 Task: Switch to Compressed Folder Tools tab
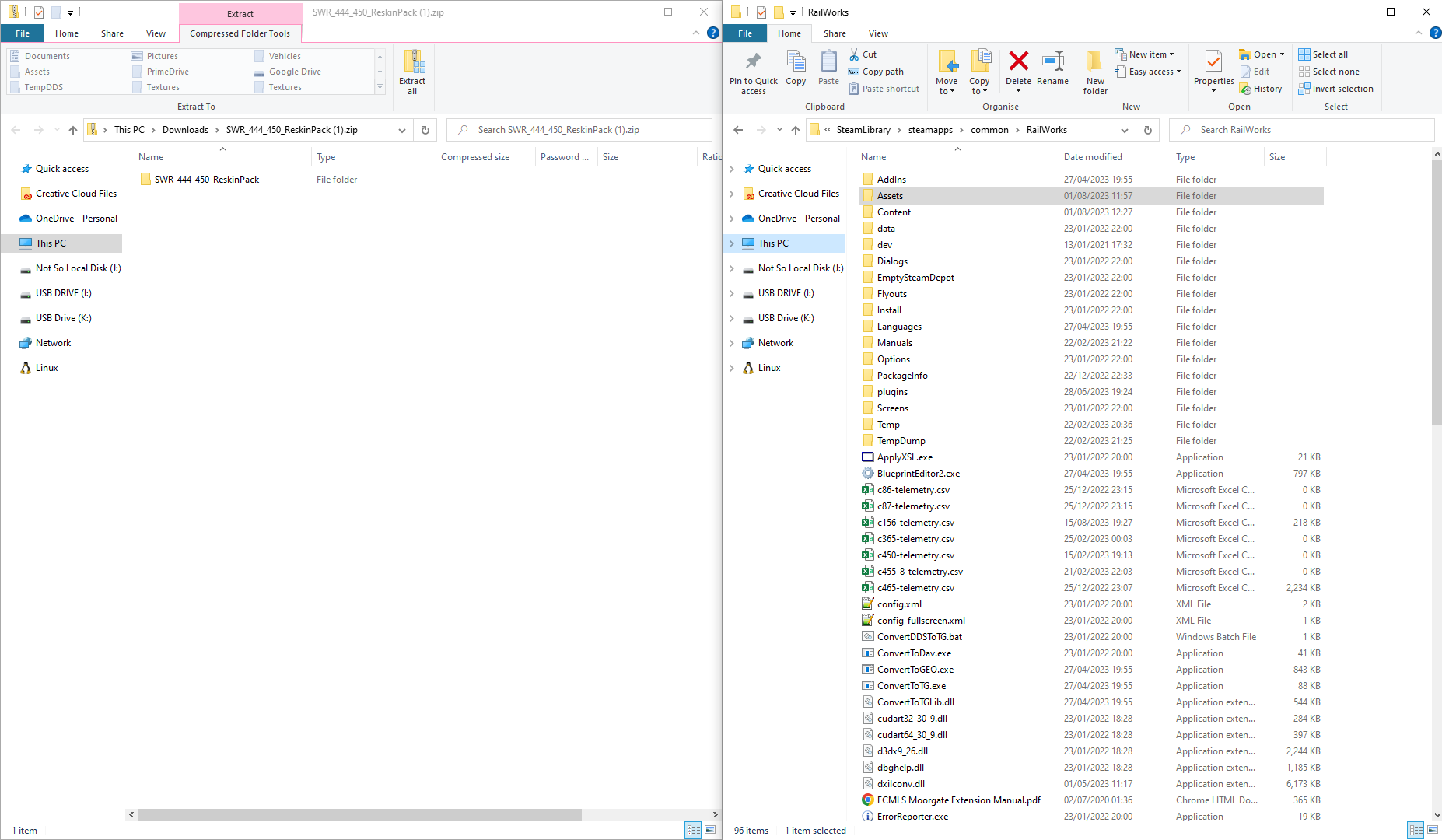tap(240, 33)
